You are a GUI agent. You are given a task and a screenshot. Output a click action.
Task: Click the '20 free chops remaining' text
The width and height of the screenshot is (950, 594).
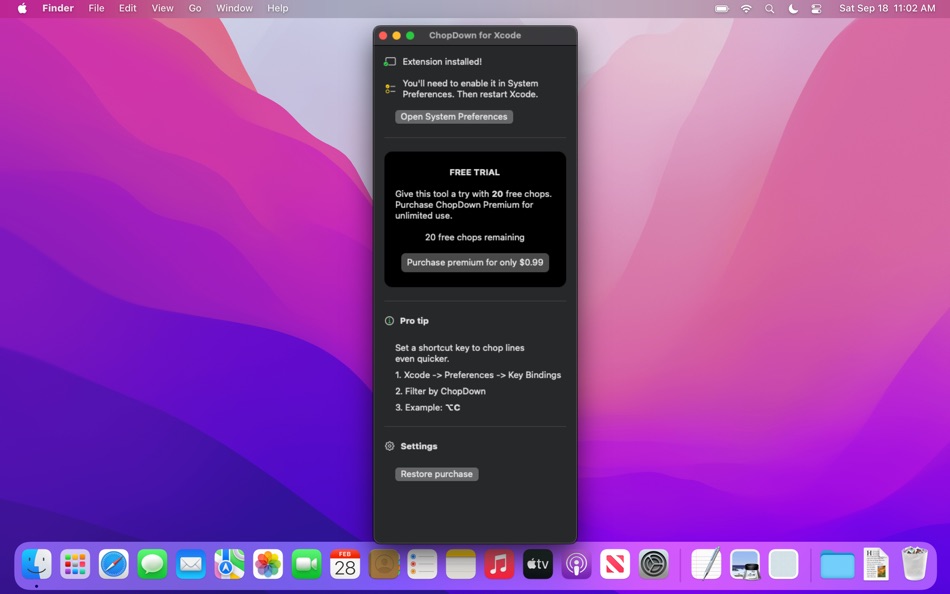[475, 238]
